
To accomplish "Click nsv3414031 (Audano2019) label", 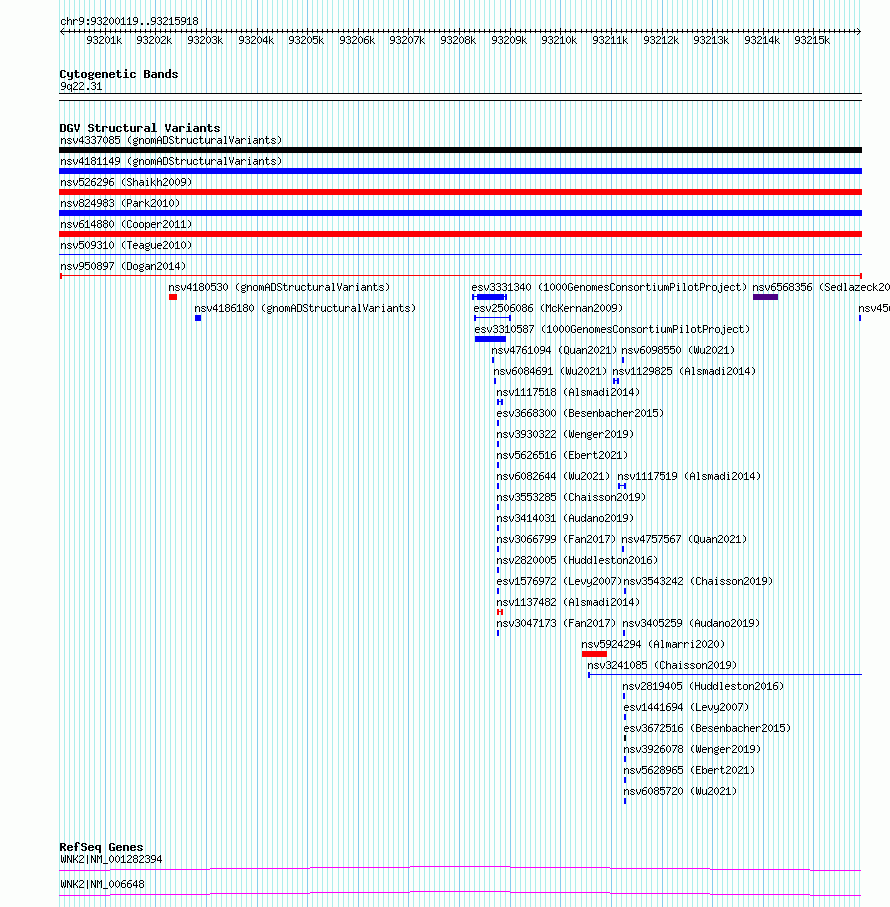I will click(565, 518).
